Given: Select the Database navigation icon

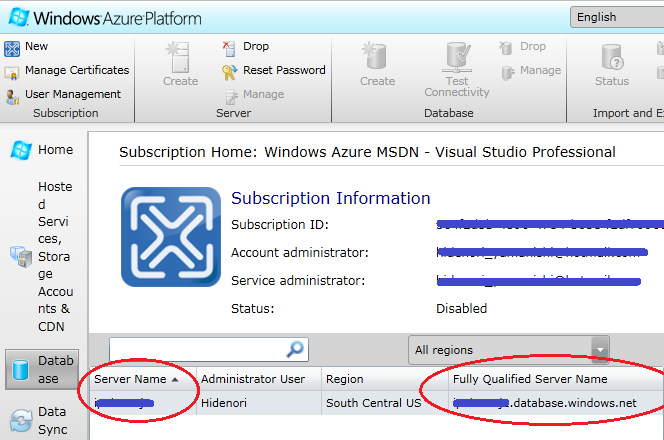Looking at the screenshot, I should (20, 370).
